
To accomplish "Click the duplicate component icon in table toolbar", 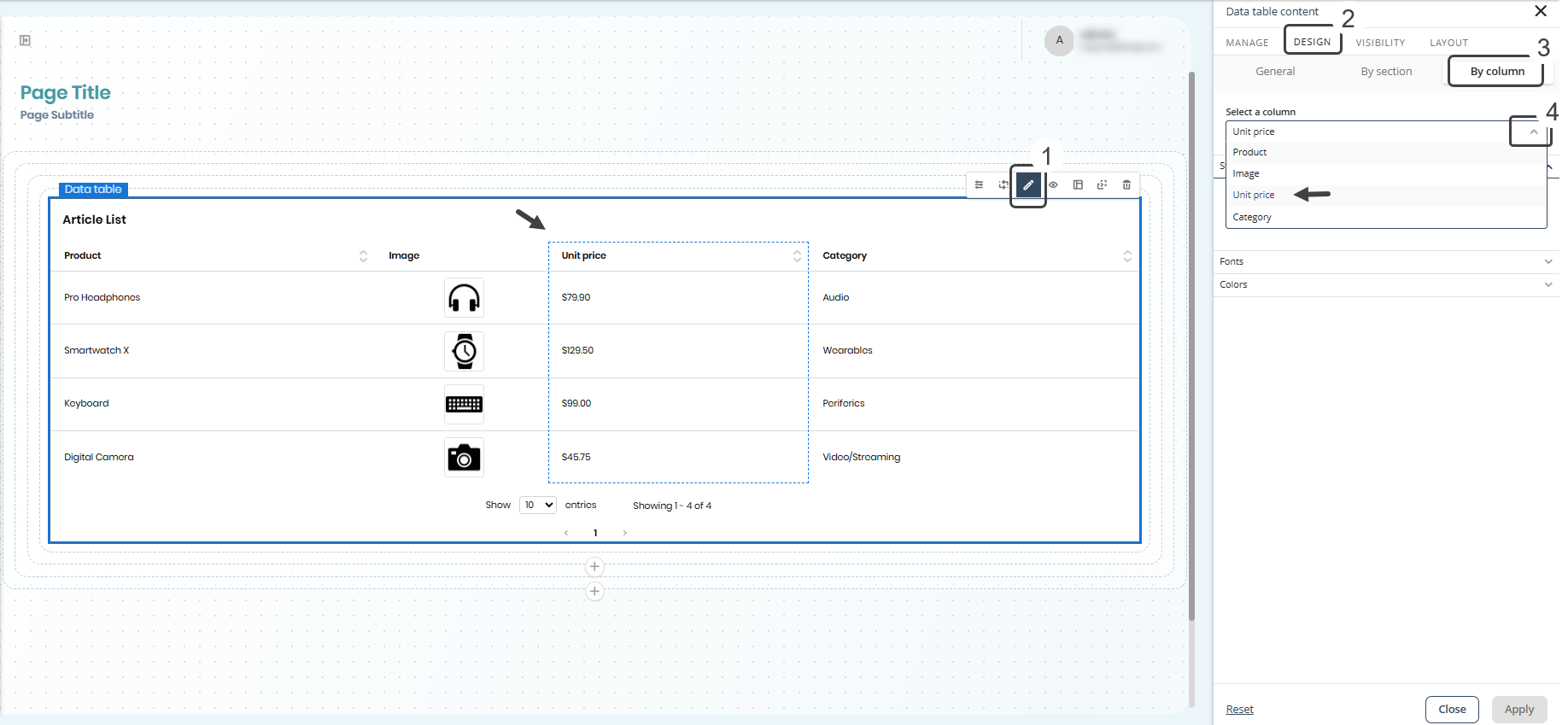I will tap(1103, 184).
